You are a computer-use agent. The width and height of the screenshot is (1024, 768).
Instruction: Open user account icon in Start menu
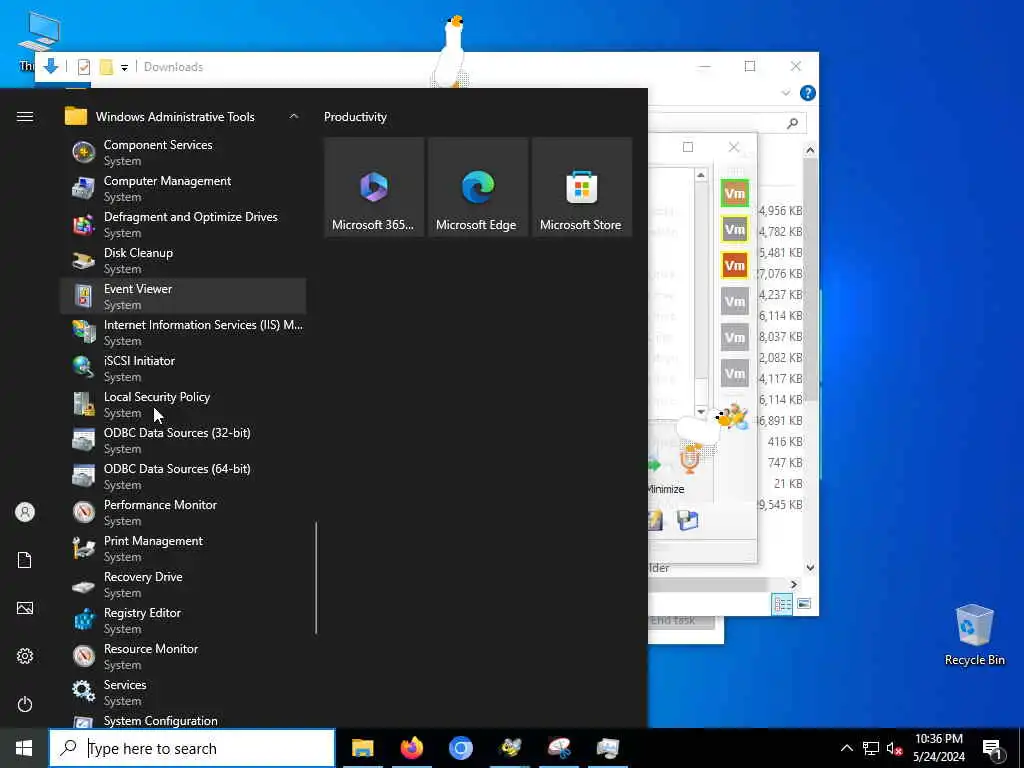(25, 512)
